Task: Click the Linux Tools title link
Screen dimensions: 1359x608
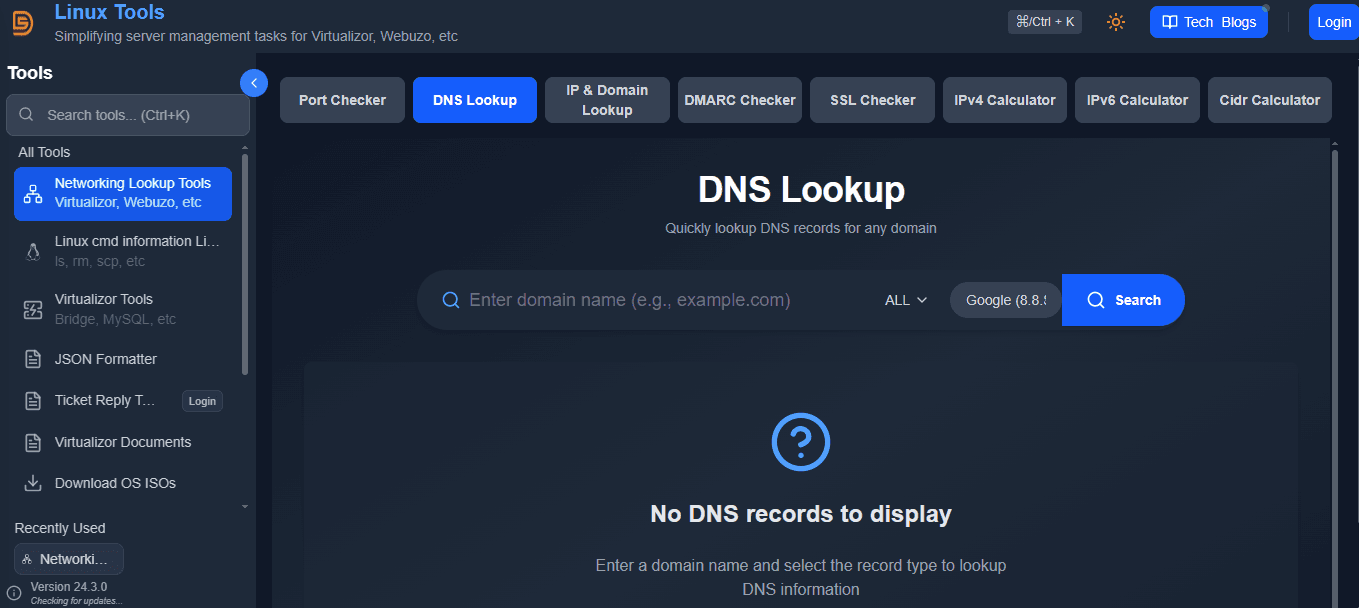Action: click(110, 13)
